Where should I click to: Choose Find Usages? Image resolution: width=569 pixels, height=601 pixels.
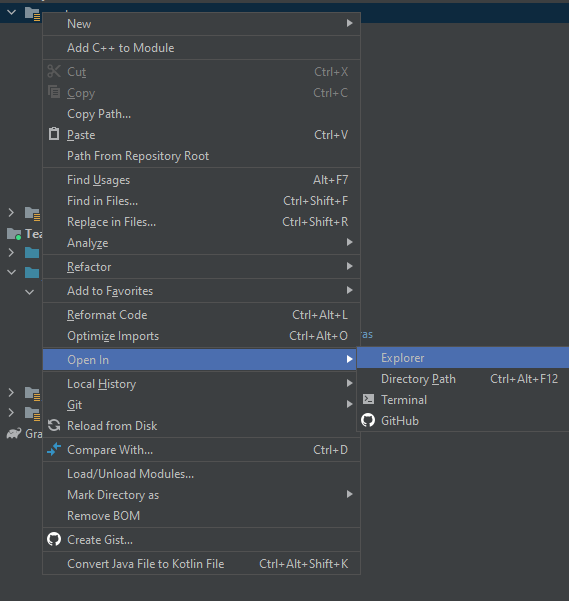pyautogui.click(x=201, y=180)
